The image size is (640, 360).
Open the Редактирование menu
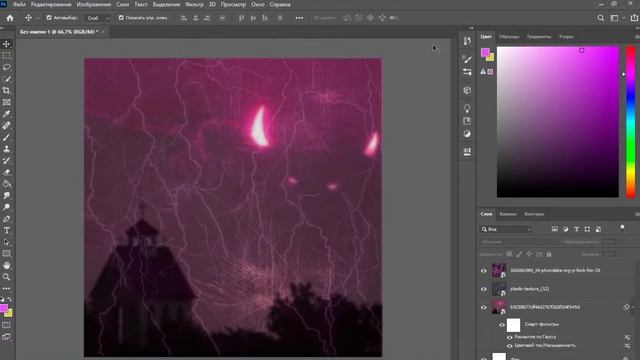tap(51, 4)
